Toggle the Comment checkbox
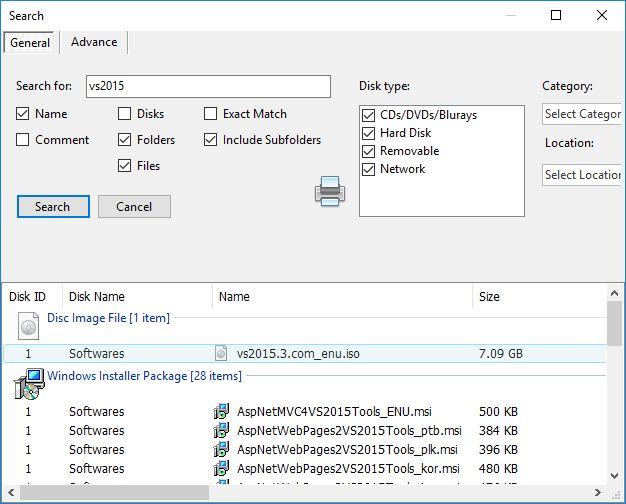 [x=23, y=140]
